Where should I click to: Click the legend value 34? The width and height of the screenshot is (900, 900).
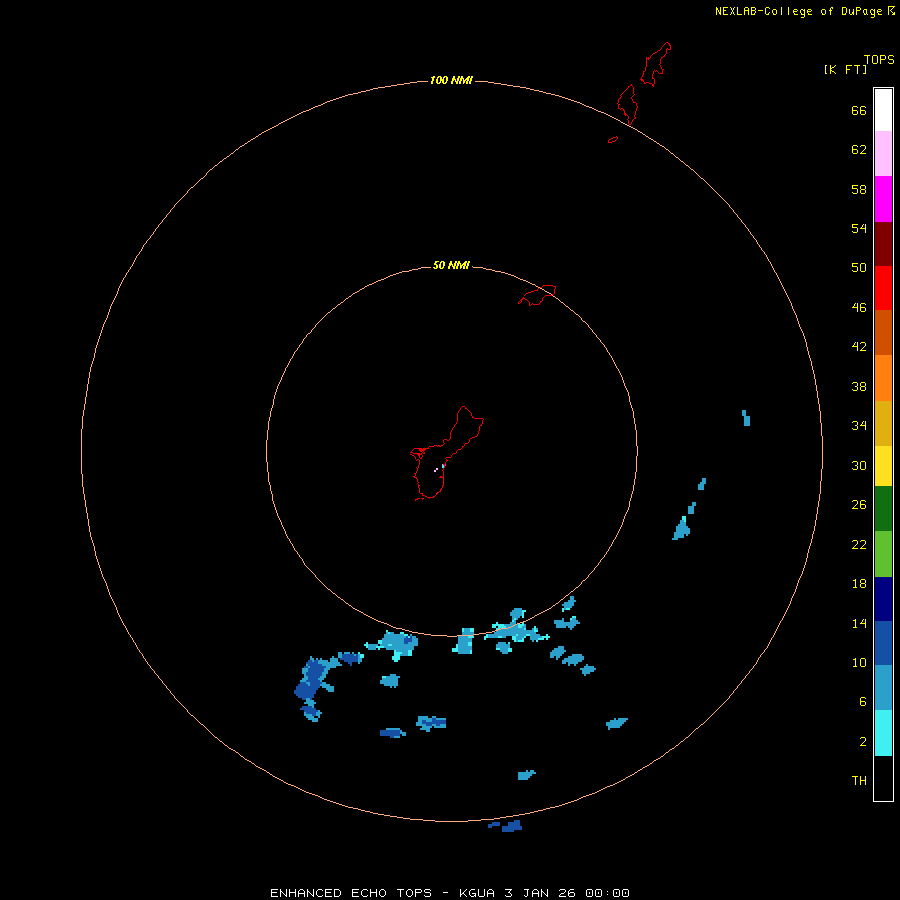coord(859,426)
